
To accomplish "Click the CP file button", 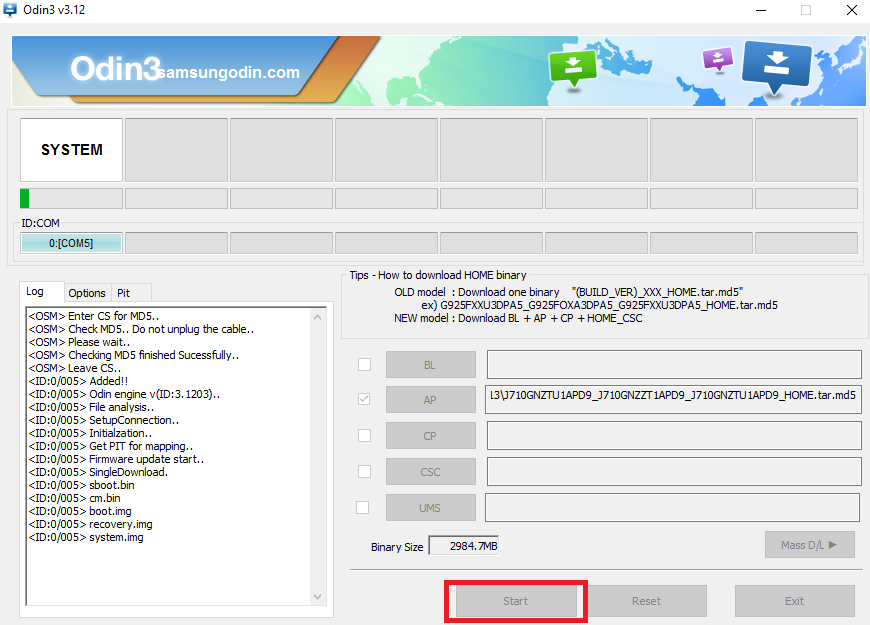I will [431, 436].
